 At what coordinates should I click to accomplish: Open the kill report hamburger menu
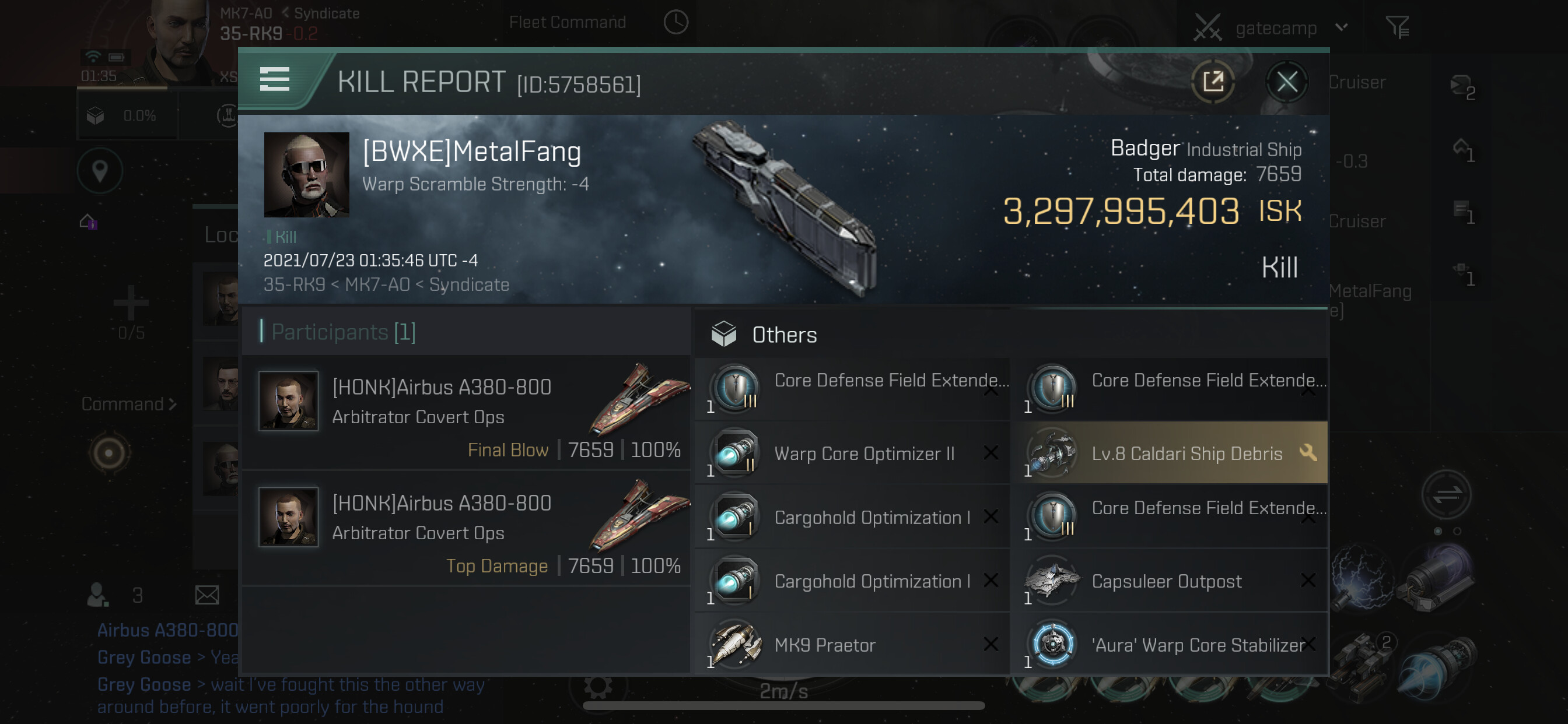tap(275, 80)
